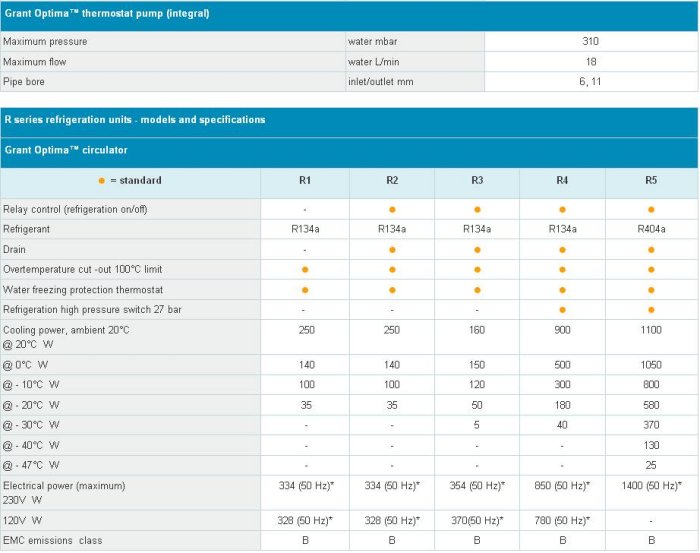Click Water freezing protection dot for R1

pos(305,290)
